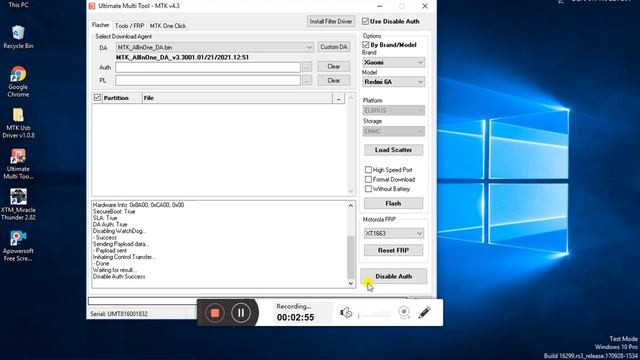The width and height of the screenshot is (640, 360).
Task: Click the 'Serial: UMT816001832' status text
Action: pos(119,313)
